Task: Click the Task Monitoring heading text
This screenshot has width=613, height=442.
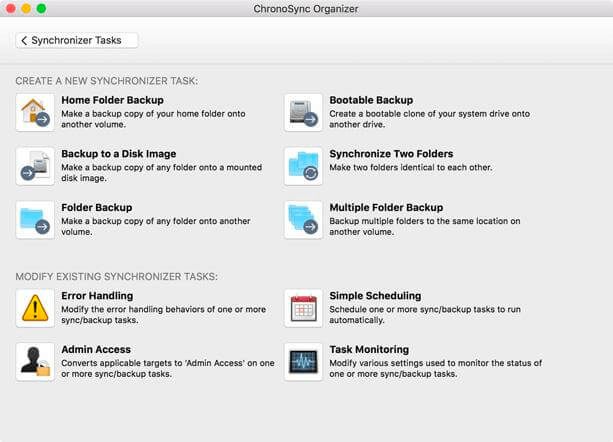Action: (369, 349)
